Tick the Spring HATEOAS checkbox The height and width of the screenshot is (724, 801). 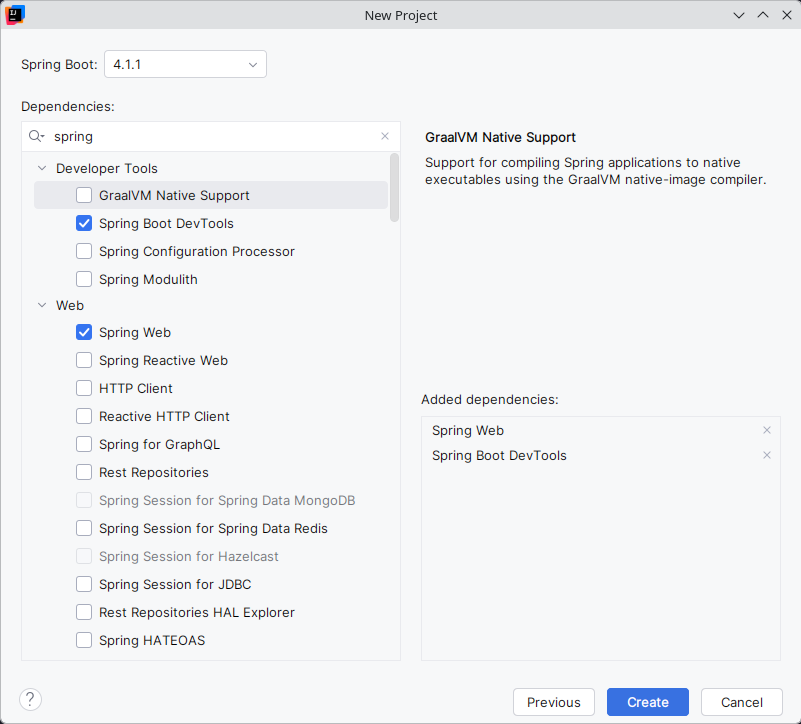[84, 640]
